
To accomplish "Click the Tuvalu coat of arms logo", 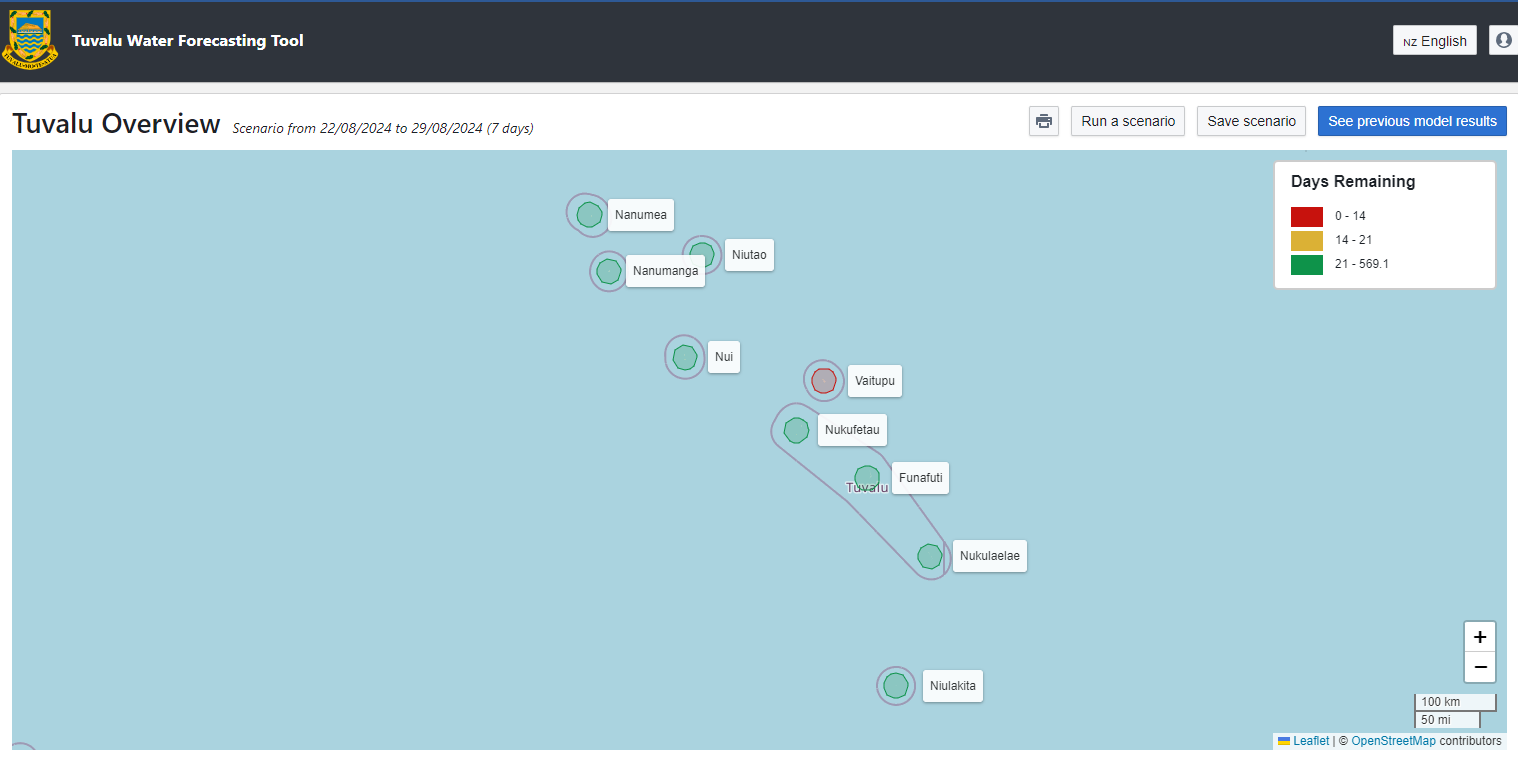I will click(31, 40).
